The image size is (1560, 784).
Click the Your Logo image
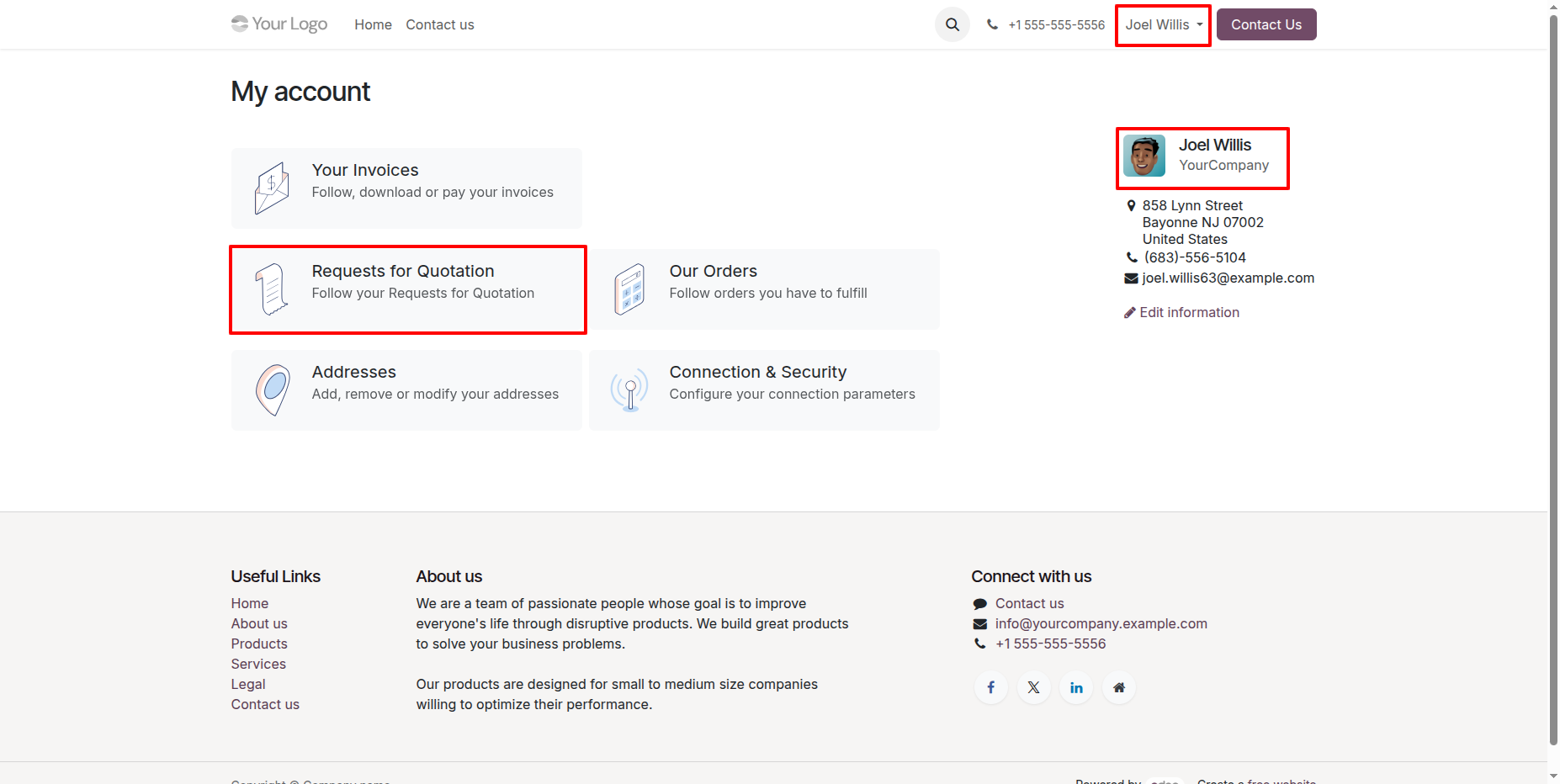click(279, 24)
